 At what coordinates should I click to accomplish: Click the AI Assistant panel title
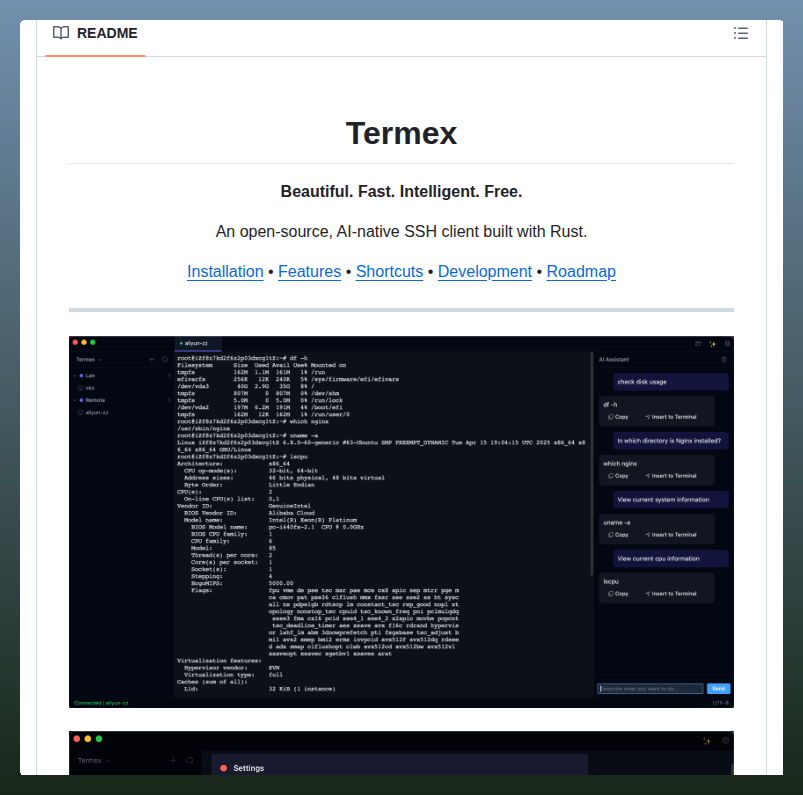pyautogui.click(x=614, y=360)
